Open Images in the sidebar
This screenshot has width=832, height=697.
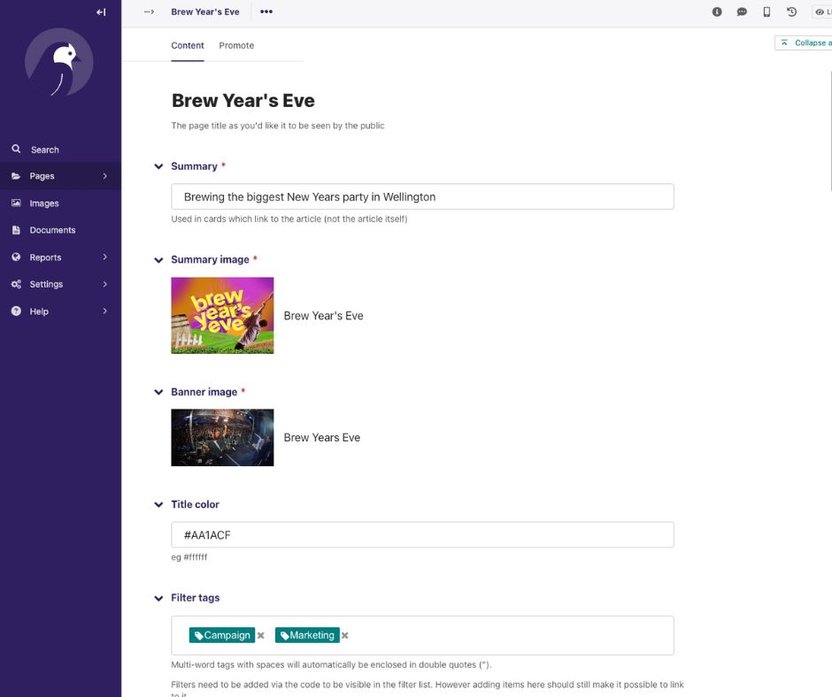point(44,203)
